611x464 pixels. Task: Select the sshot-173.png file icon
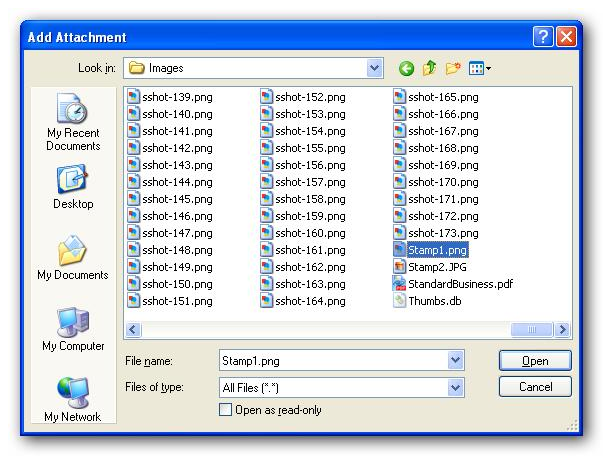[399, 233]
